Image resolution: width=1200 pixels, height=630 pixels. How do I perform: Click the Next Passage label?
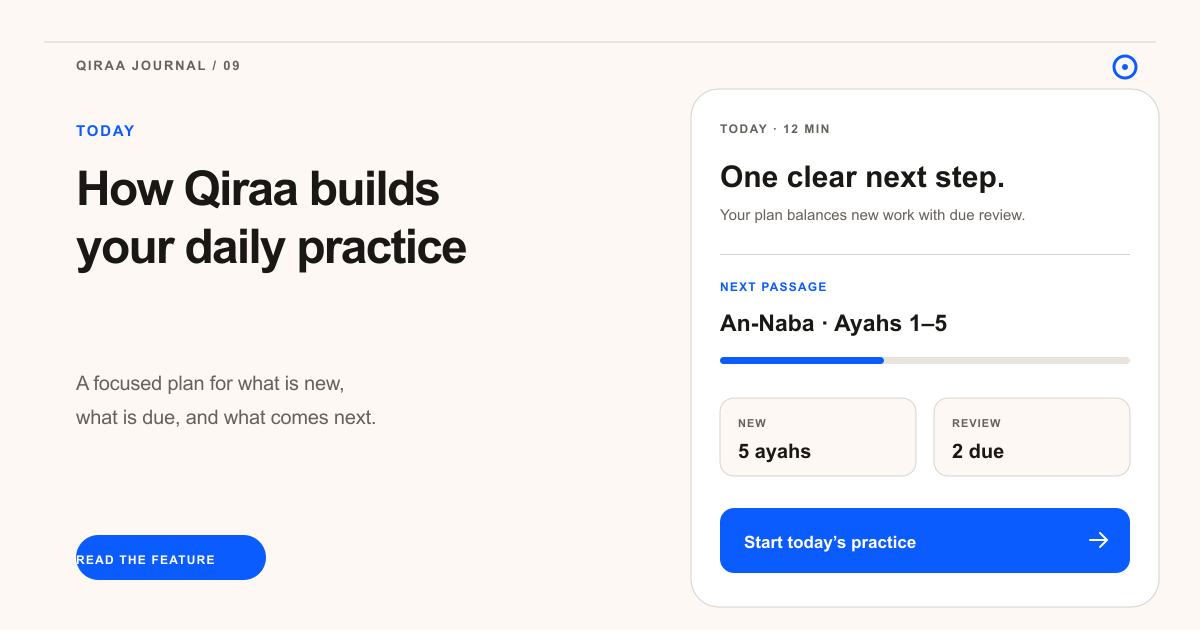point(773,287)
